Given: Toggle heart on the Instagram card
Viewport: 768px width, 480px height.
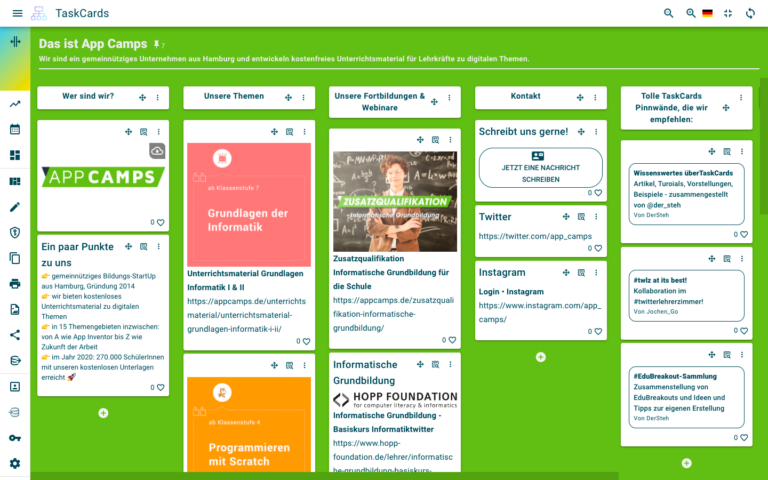Looking at the screenshot, I should point(598,332).
